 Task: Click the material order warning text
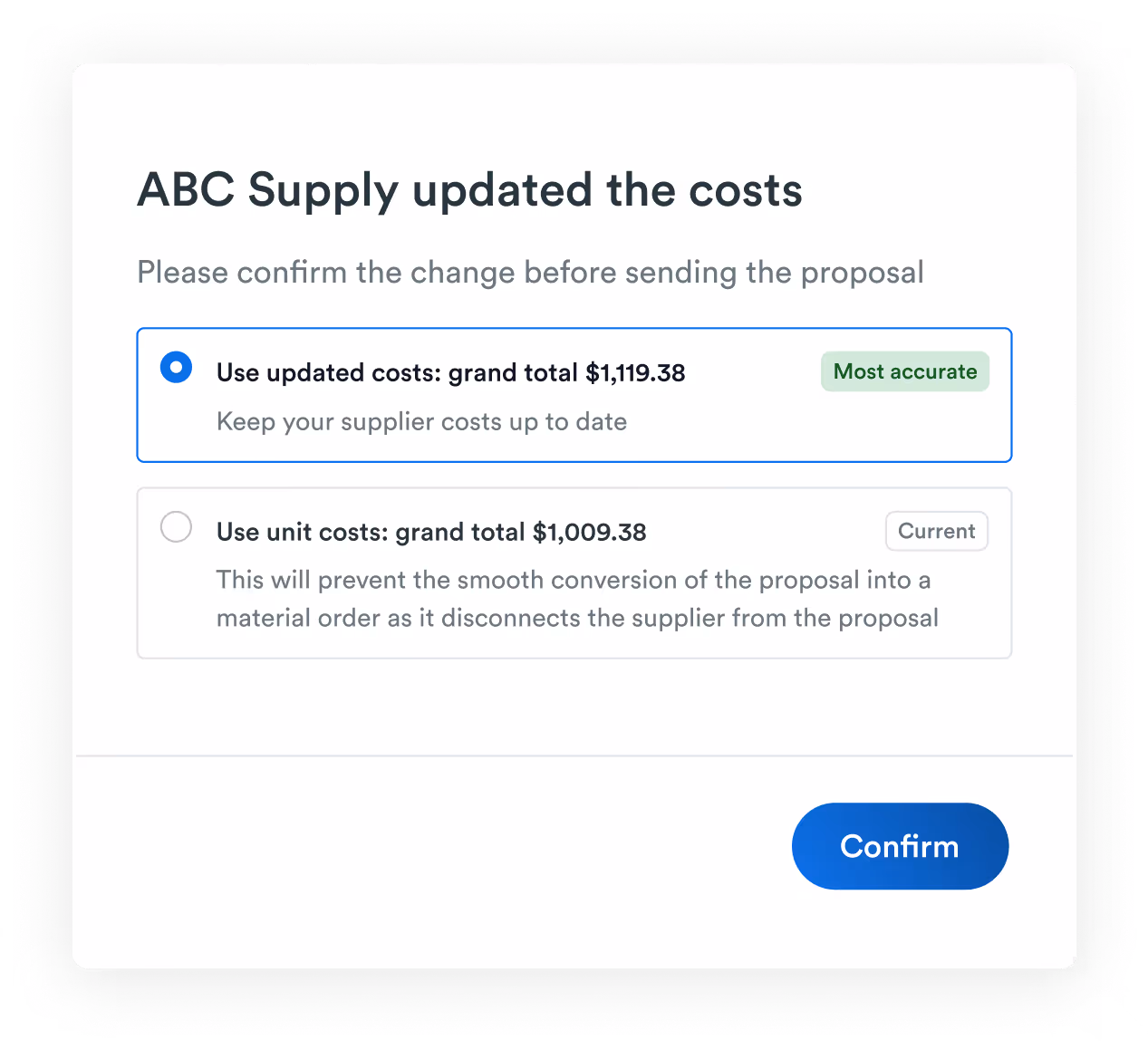[x=574, y=598]
